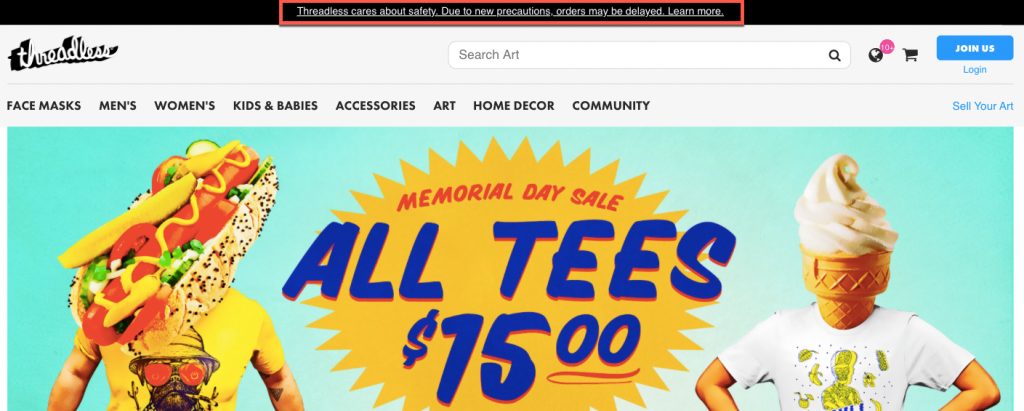Open the COMMUNITY menu
The image size is (1024, 411).
point(611,106)
